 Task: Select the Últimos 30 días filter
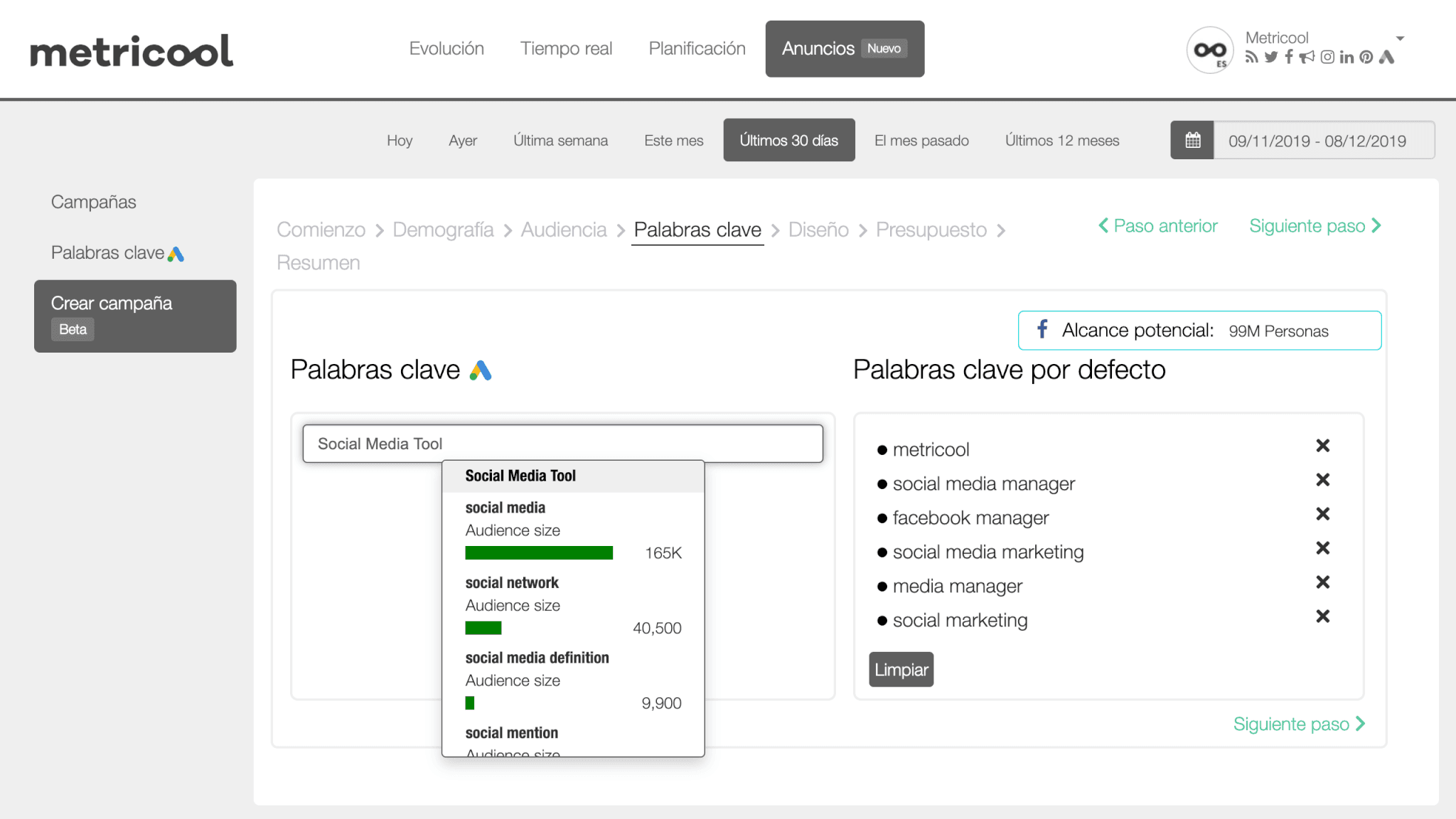point(789,140)
